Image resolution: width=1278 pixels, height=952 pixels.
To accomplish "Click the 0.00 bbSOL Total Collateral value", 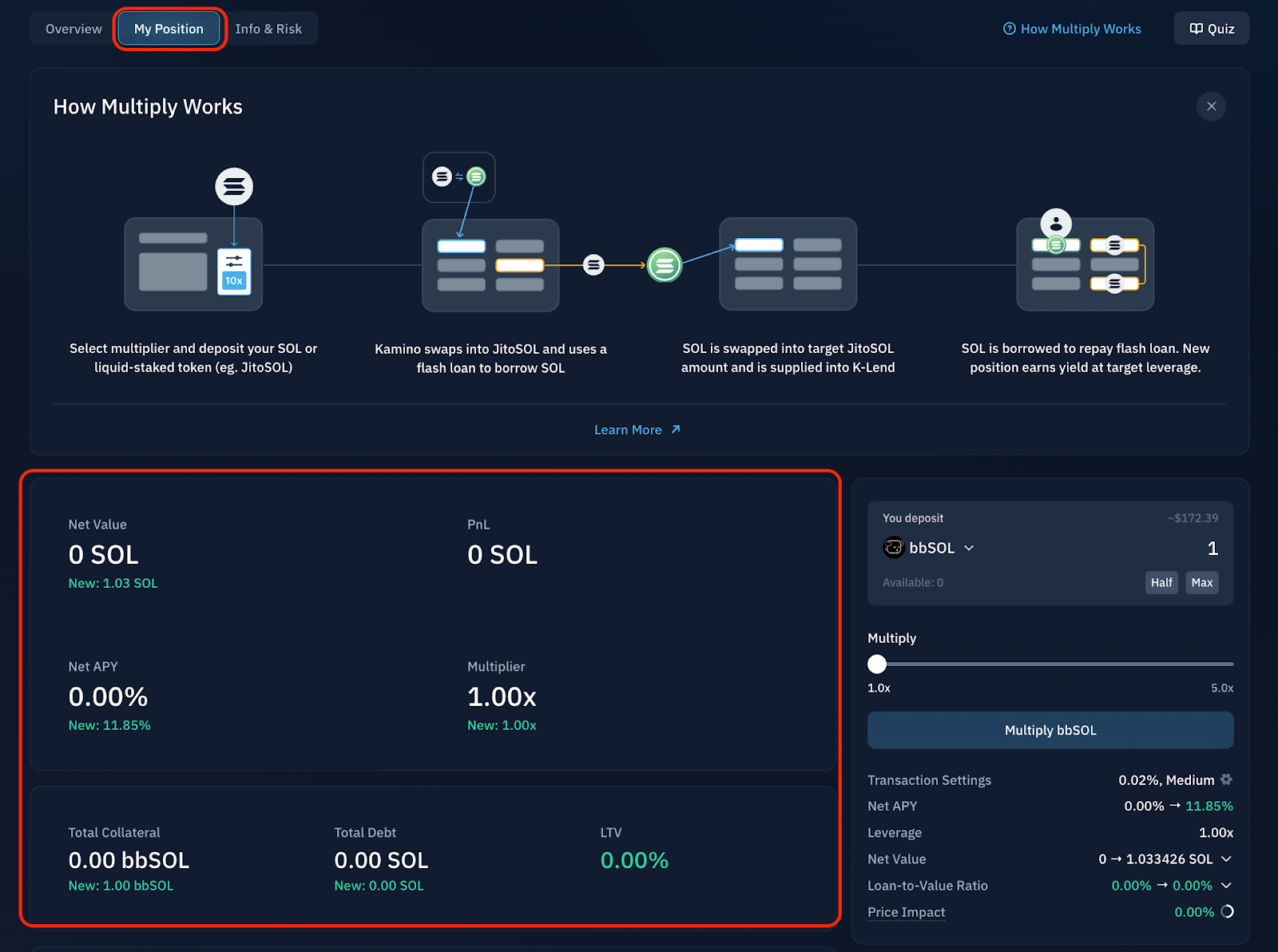I will (x=129, y=860).
